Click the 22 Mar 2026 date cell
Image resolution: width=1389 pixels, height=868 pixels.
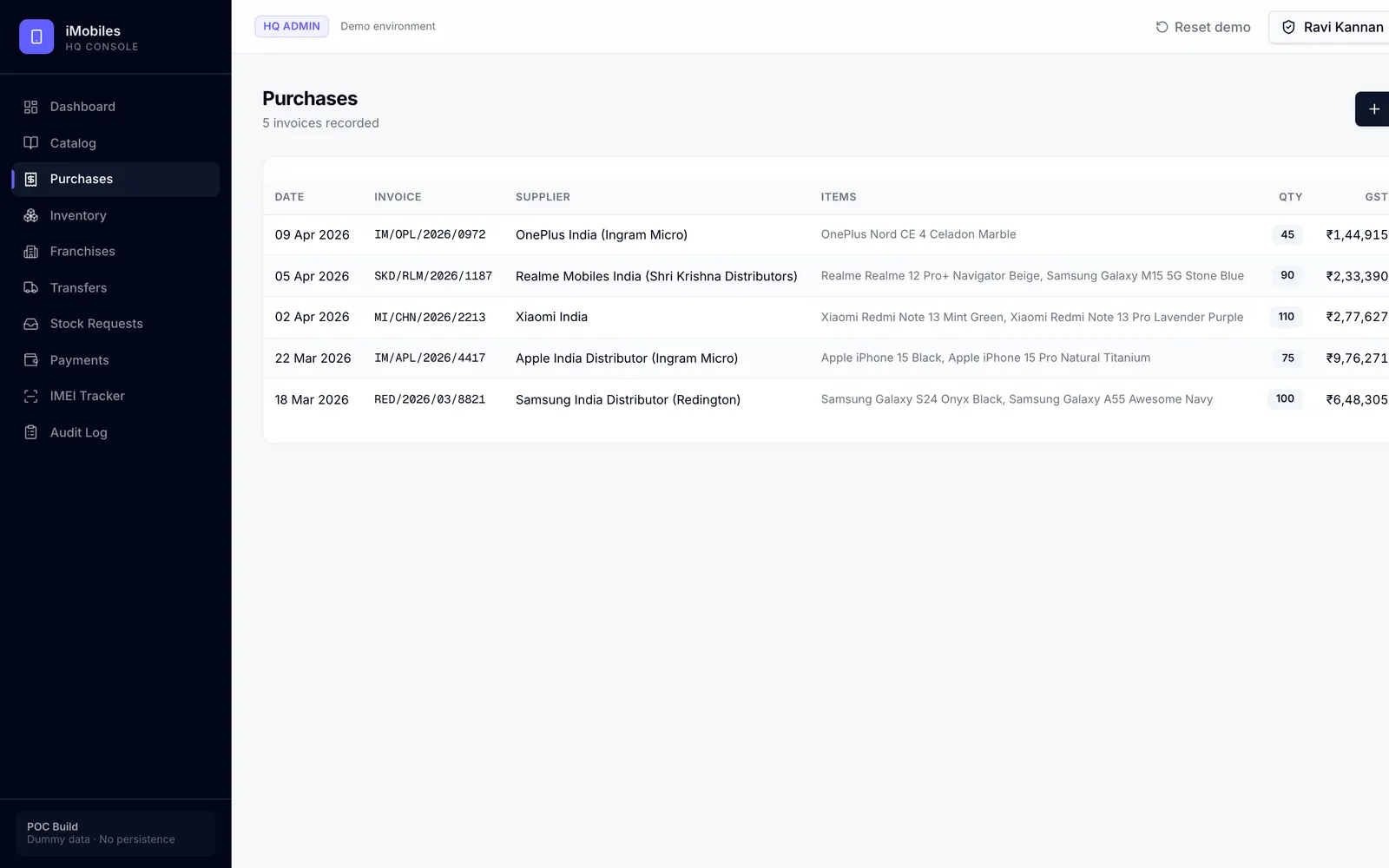pos(313,358)
